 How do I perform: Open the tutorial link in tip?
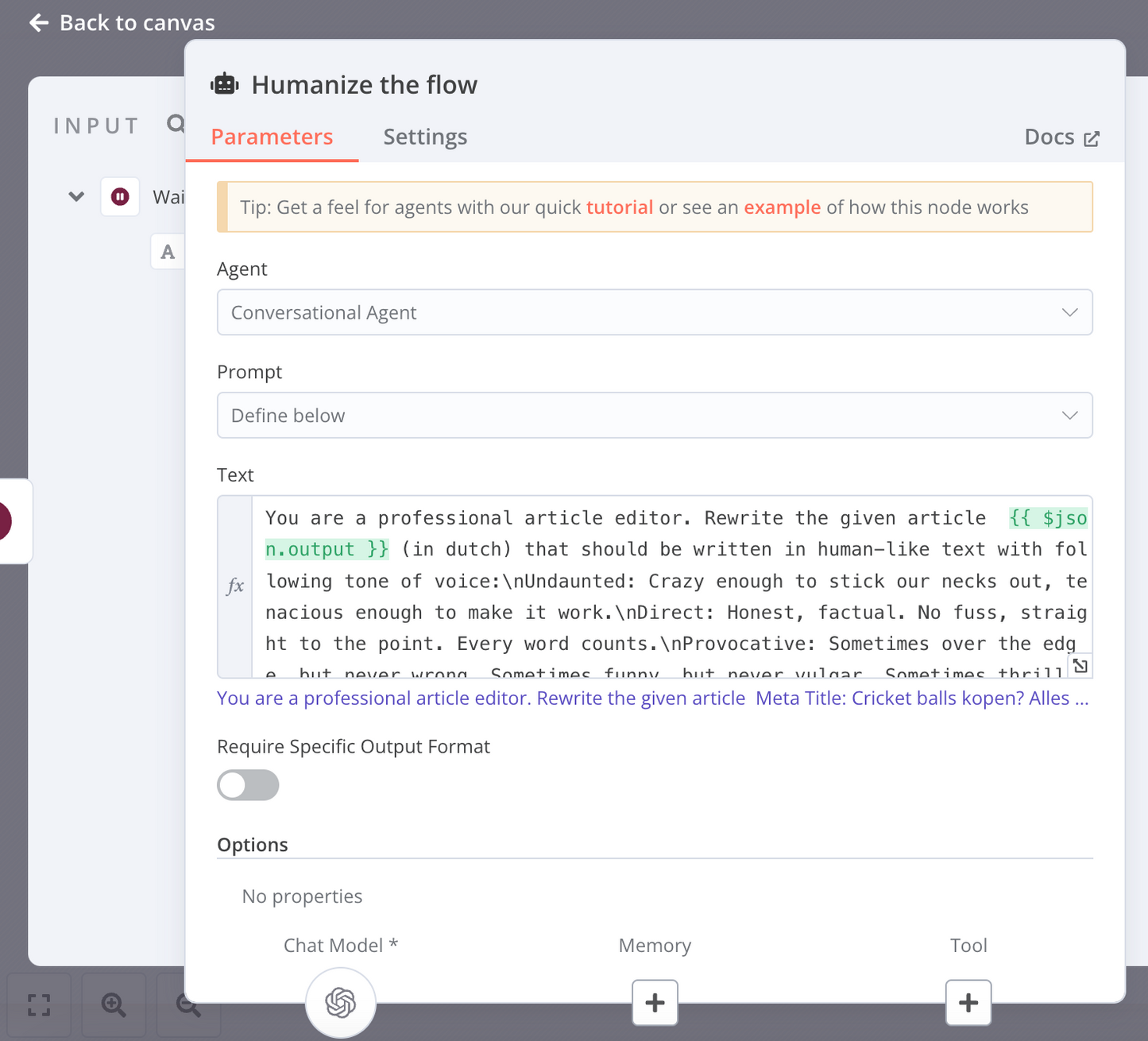(620, 207)
